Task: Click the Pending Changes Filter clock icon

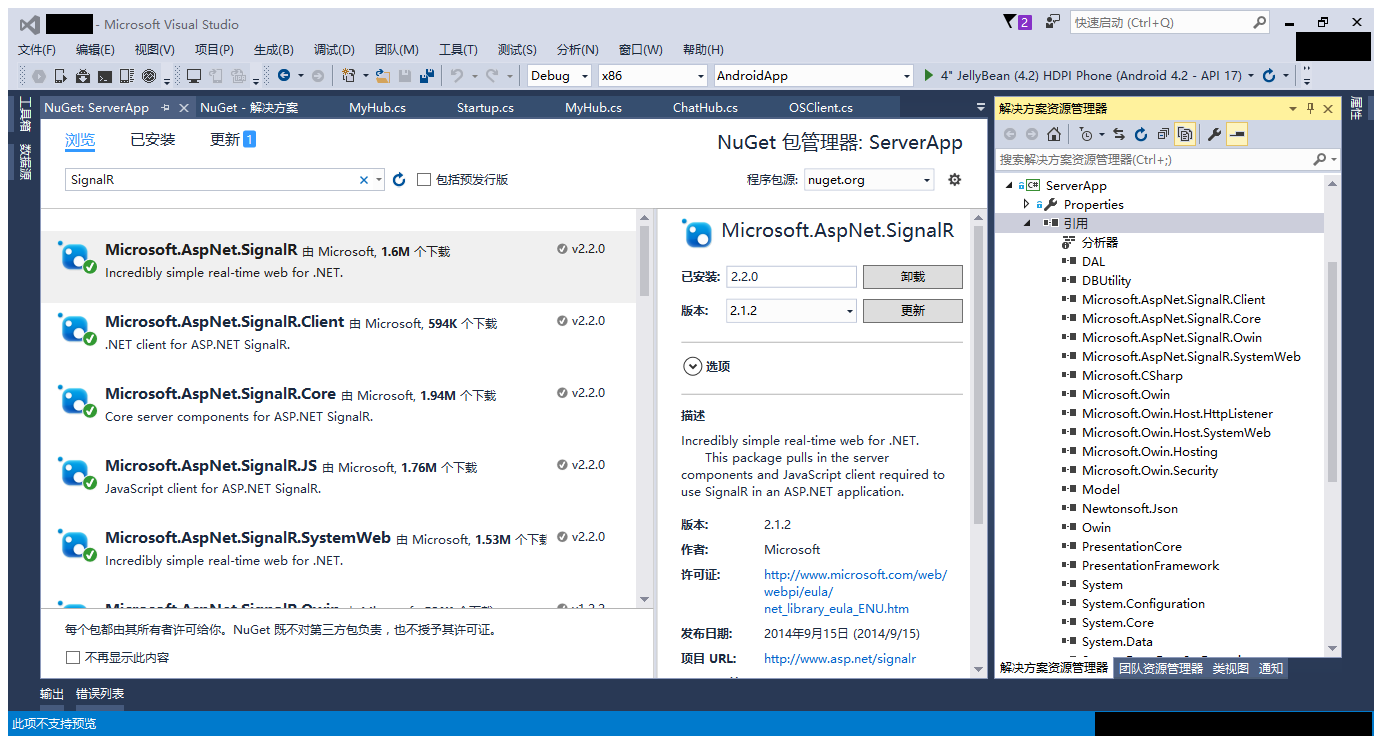Action: pos(1086,134)
